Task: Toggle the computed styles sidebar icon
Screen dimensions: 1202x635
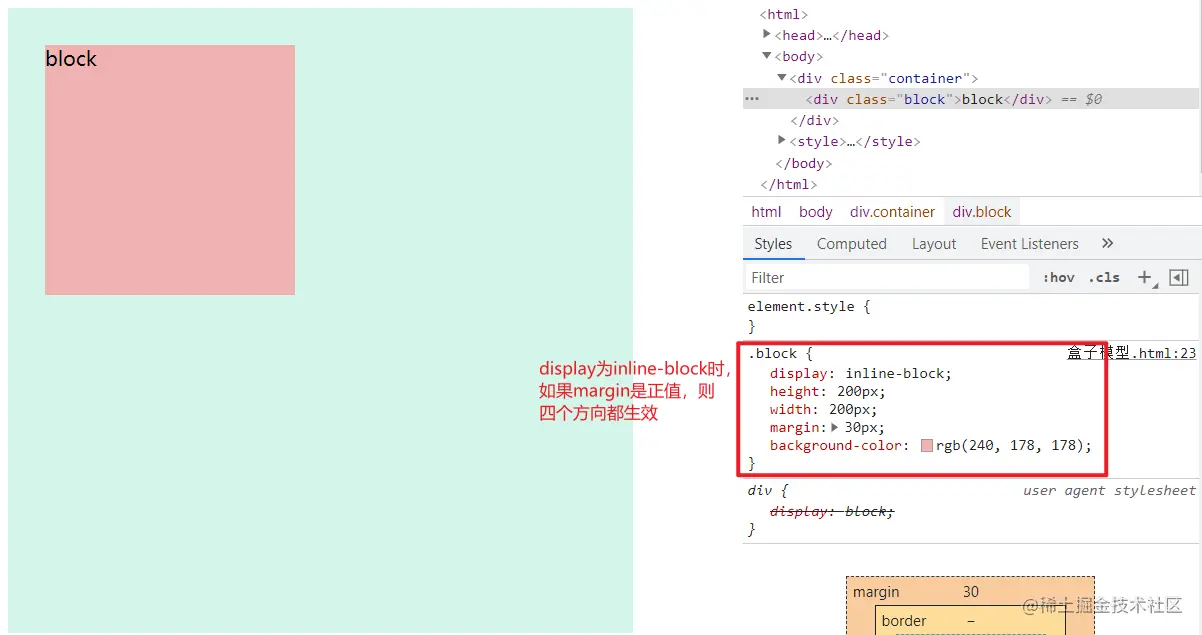Action: tap(1178, 277)
